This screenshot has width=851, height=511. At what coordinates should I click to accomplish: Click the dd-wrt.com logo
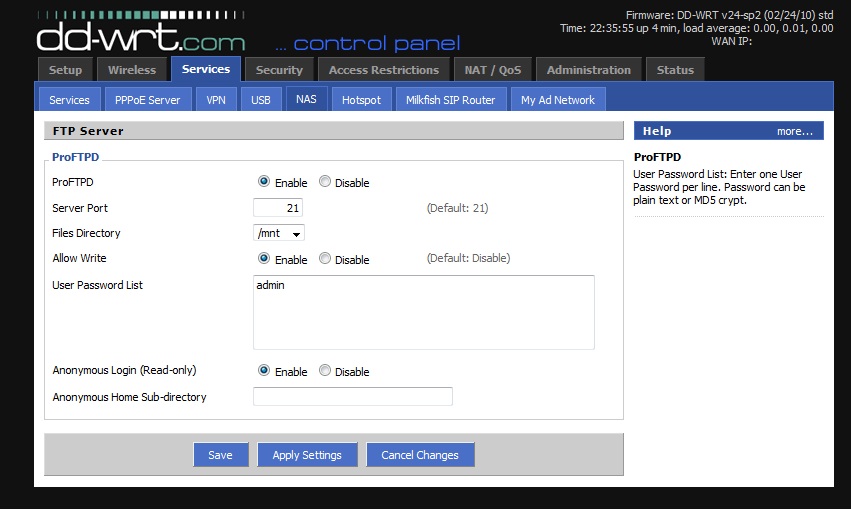(x=141, y=33)
